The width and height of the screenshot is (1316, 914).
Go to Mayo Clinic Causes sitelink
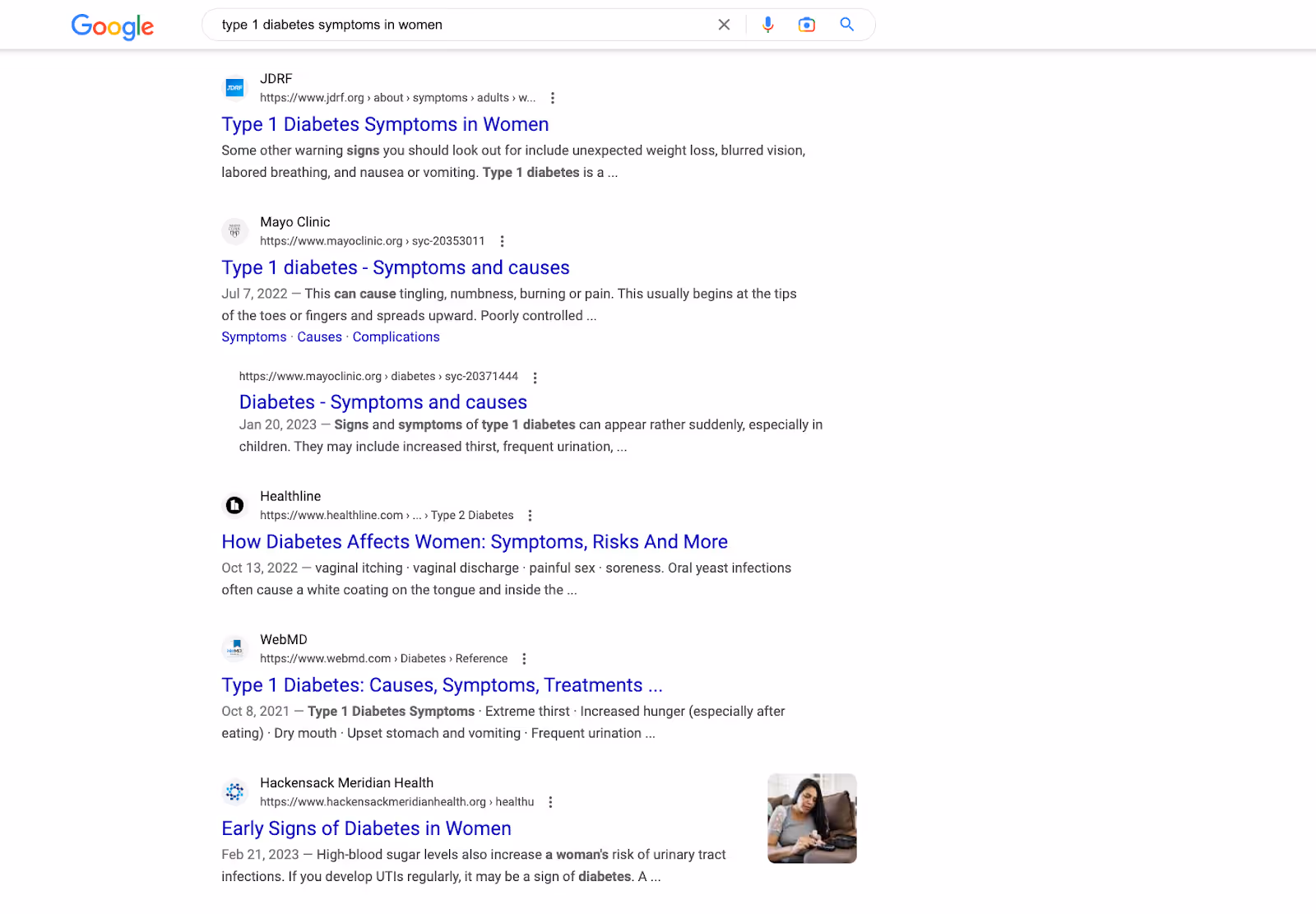[319, 337]
